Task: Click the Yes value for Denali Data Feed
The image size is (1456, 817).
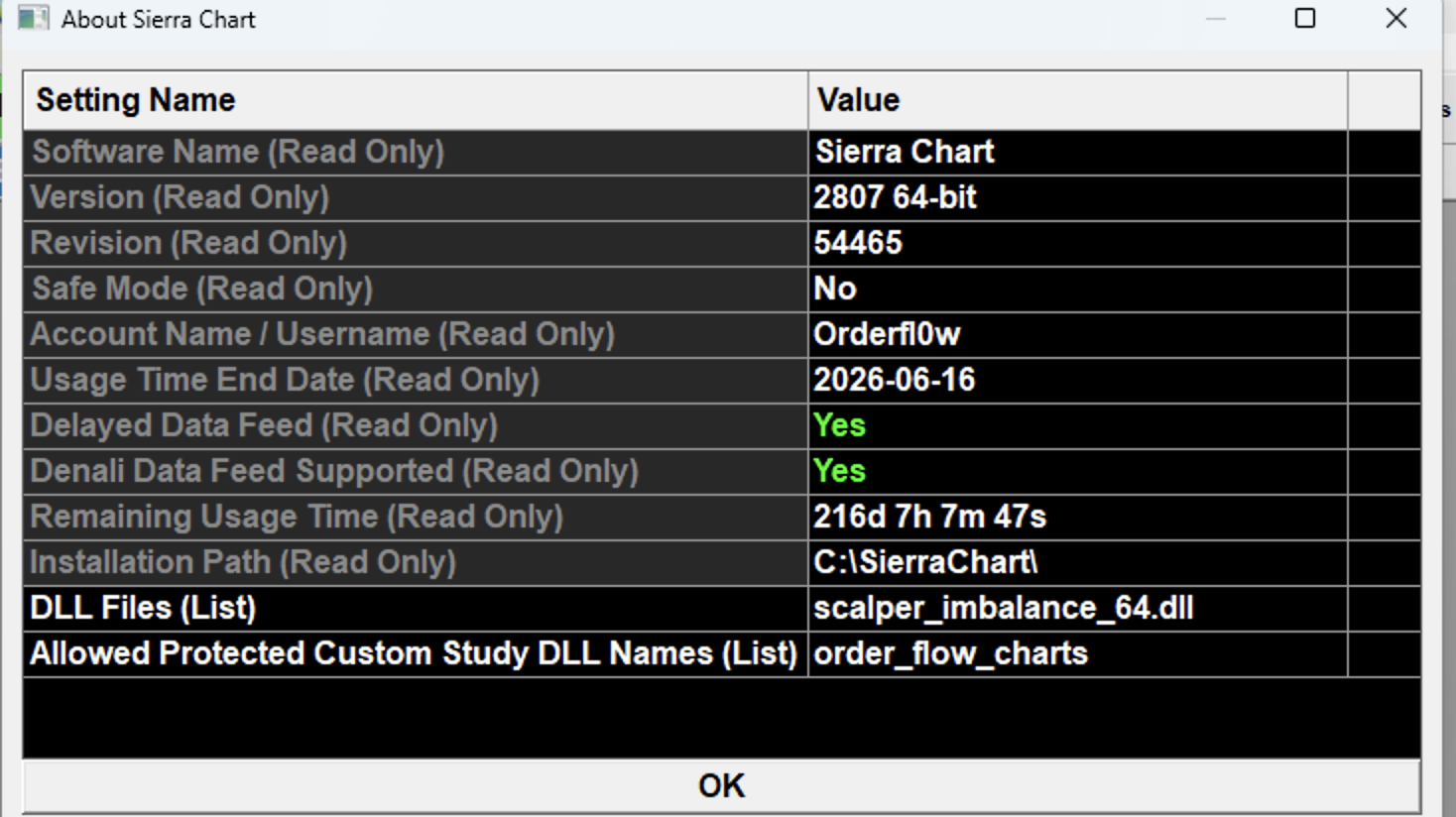Action: point(839,471)
